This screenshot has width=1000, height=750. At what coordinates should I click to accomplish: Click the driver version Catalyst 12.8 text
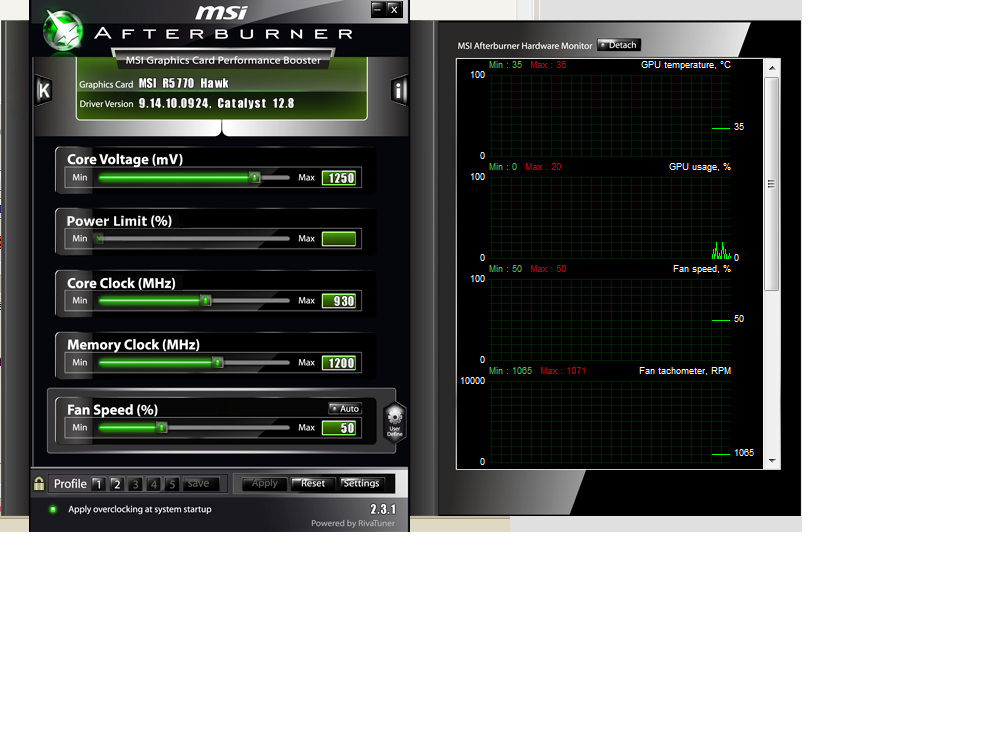pos(217,103)
